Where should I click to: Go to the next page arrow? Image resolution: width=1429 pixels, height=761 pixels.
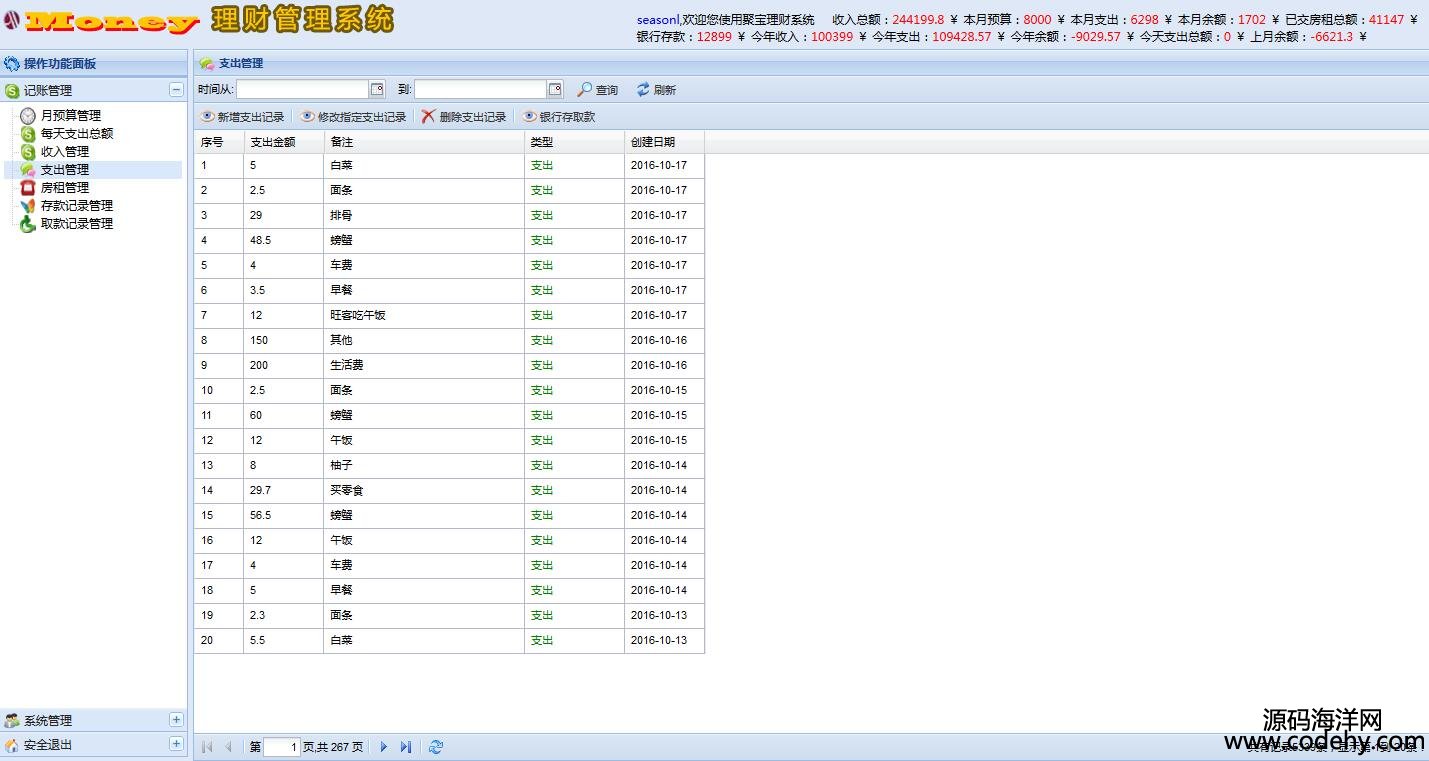click(x=384, y=747)
